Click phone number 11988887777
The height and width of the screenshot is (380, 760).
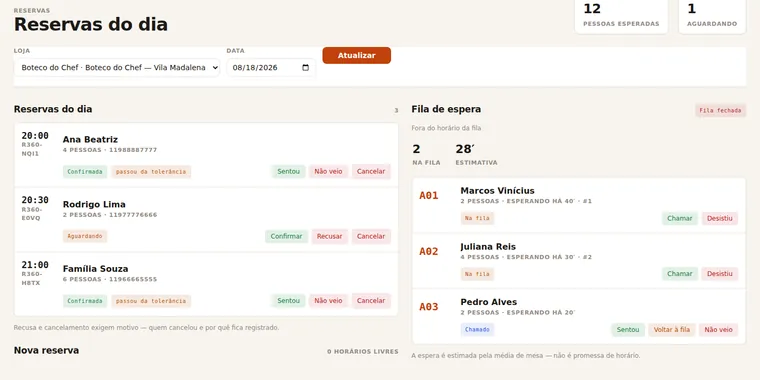click(x=133, y=150)
